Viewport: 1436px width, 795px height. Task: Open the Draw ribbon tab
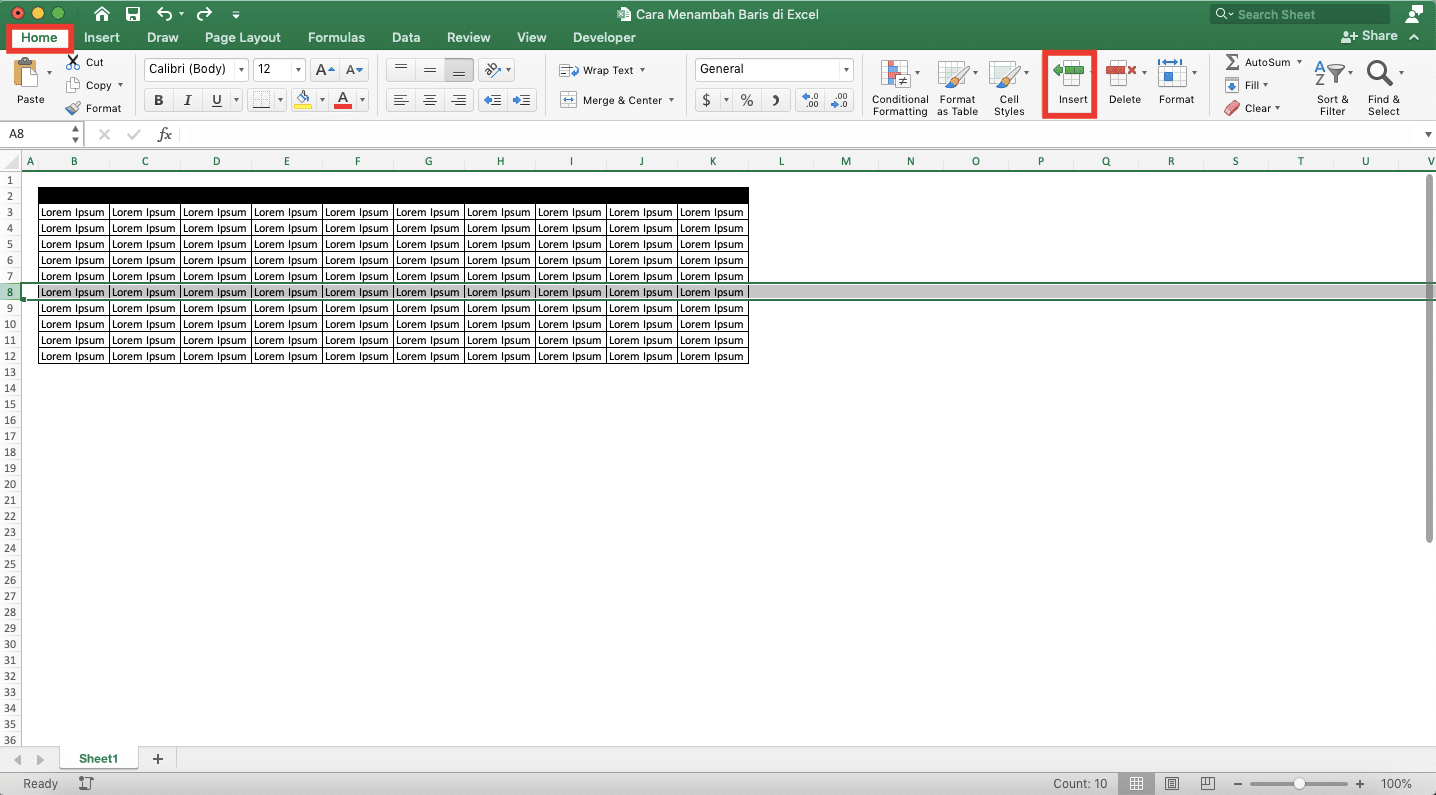pyautogui.click(x=162, y=37)
